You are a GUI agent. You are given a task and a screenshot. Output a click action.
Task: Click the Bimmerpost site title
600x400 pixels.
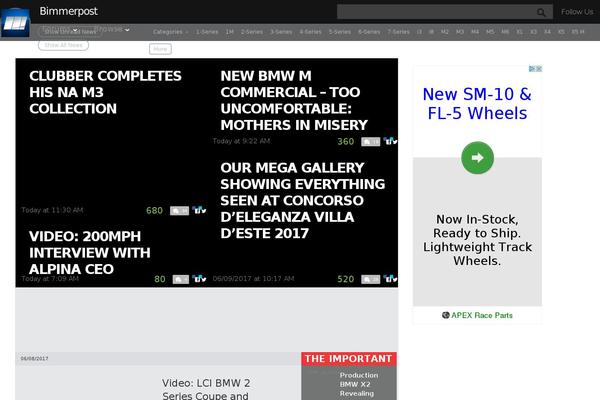pos(68,11)
